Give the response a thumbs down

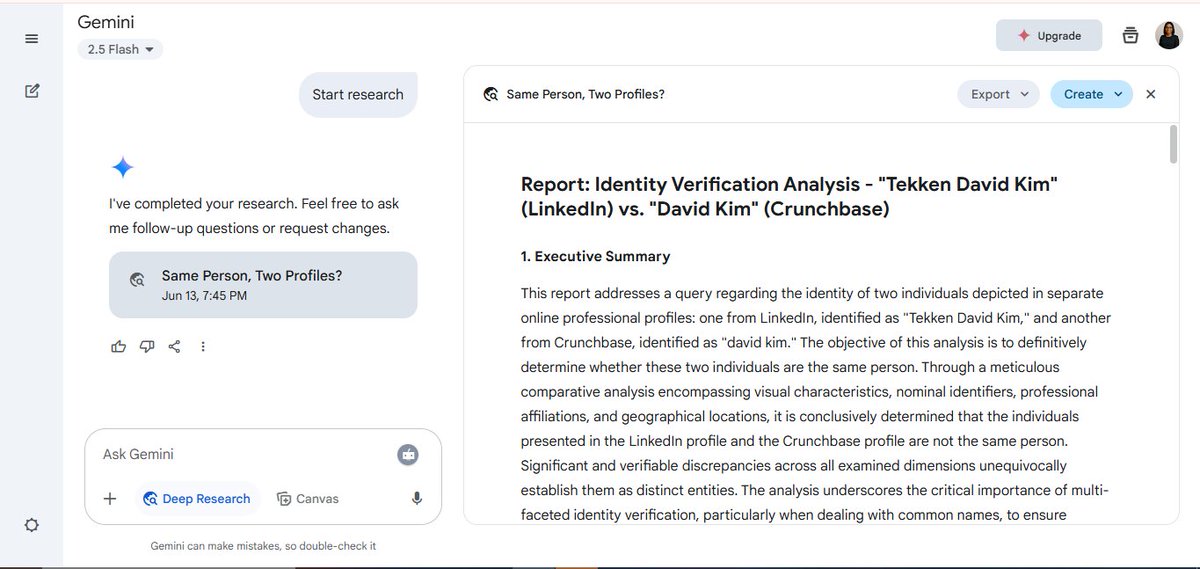pyautogui.click(x=147, y=346)
